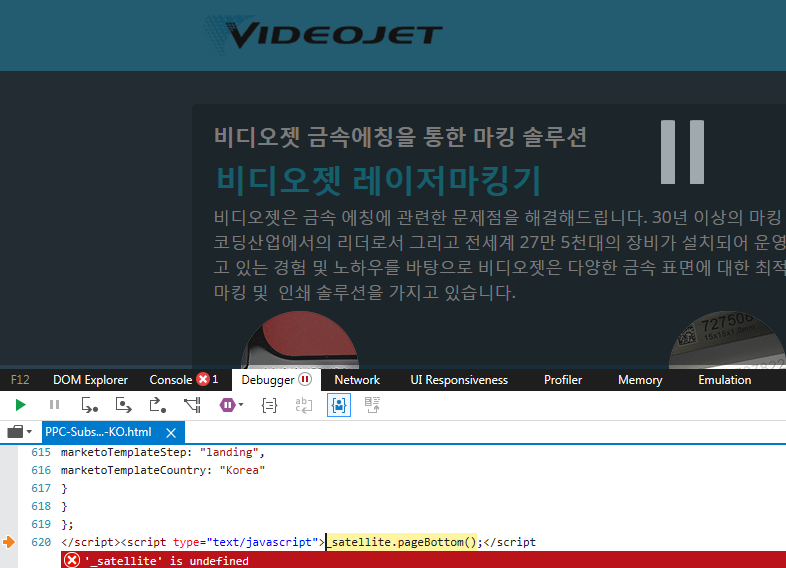Click the large pause overlay on page
Image resolution: width=786 pixels, height=568 pixels.
pos(682,152)
